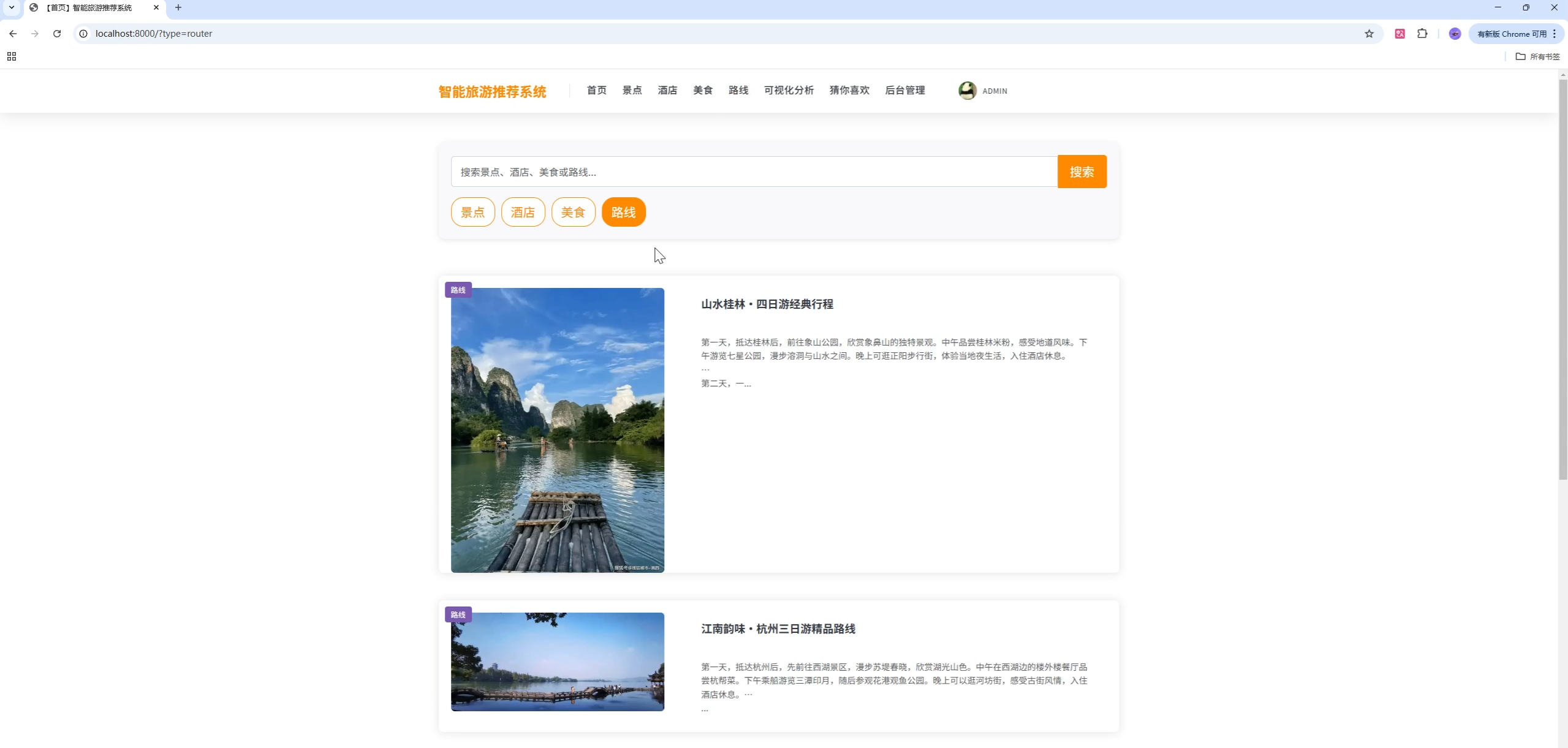
Task: Open 可视化分析 navigation item
Action: 789,90
